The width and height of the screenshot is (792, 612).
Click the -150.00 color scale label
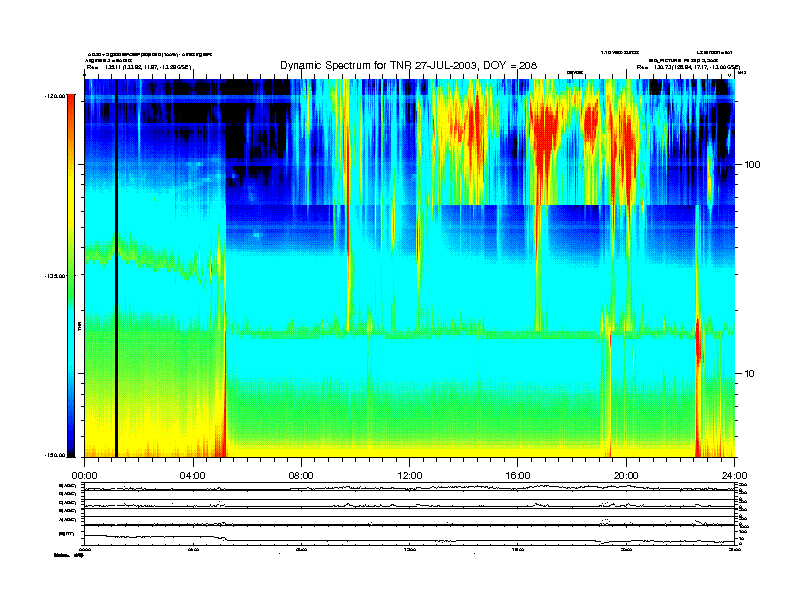pos(55,455)
